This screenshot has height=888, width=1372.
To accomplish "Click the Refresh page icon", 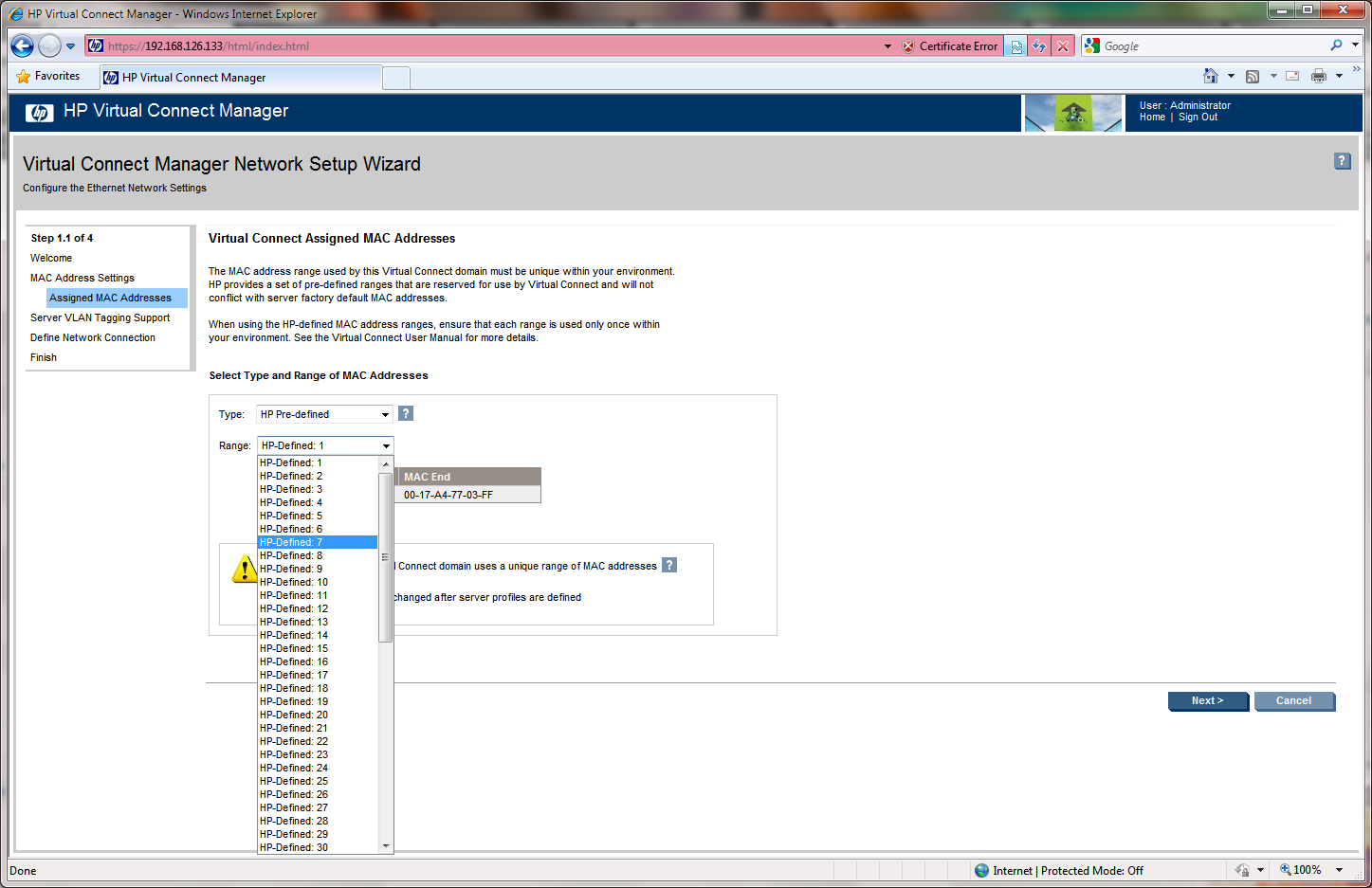I will [x=1039, y=46].
